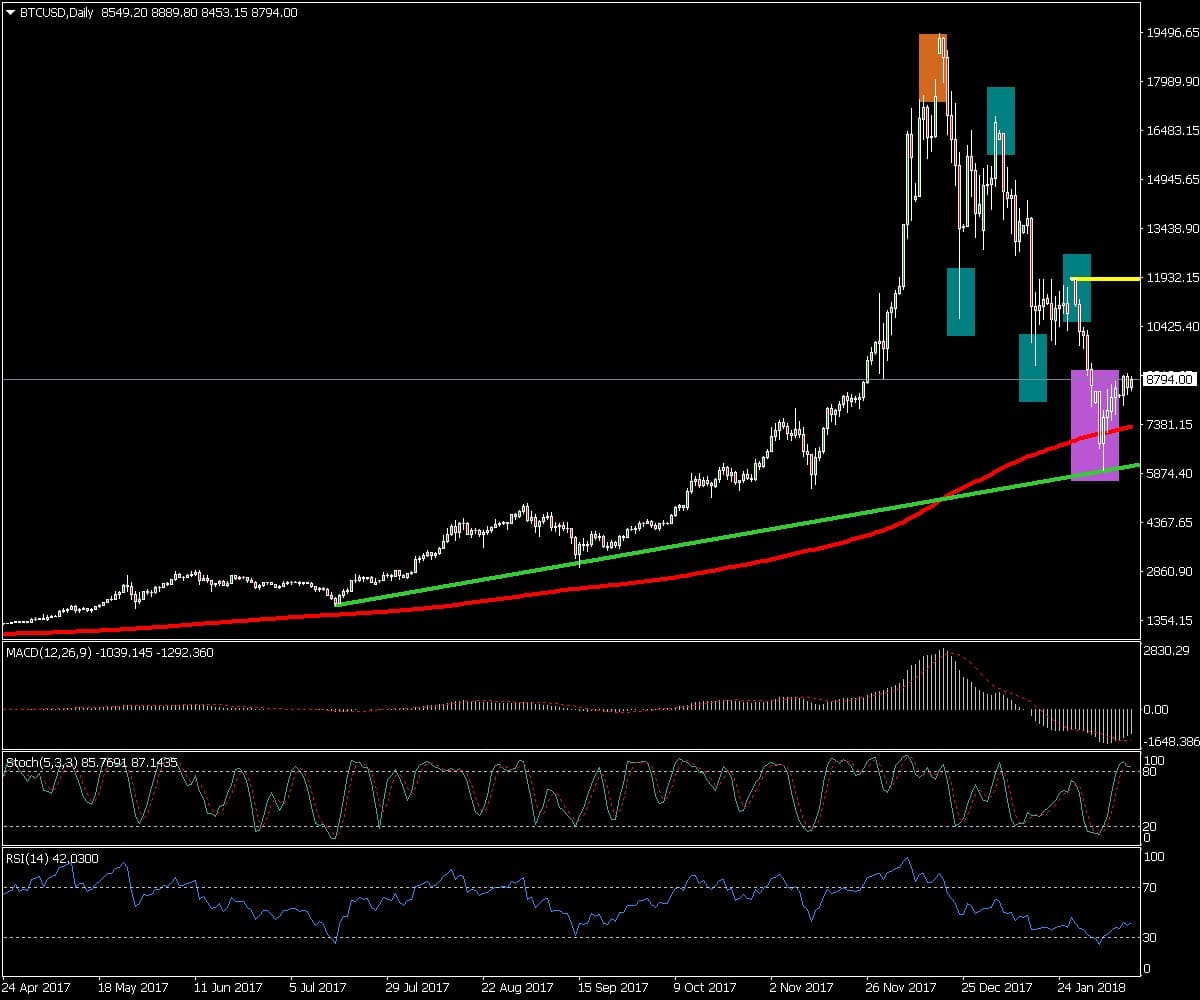Click the 19496.65 price scale value
The width and height of the screenshot is (1200, 1000).
click(x=1172, y=33)
